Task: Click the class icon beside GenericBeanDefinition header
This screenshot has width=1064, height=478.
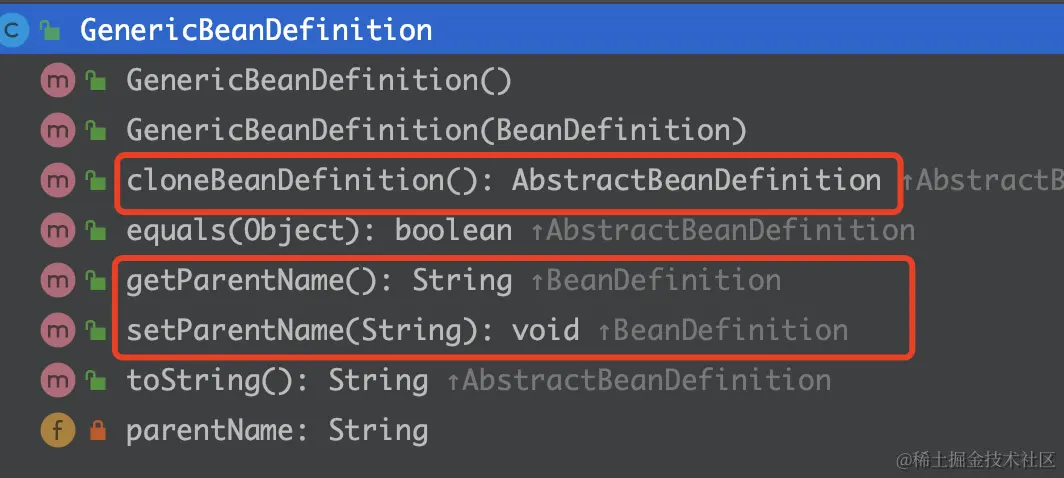Action: 12,30
